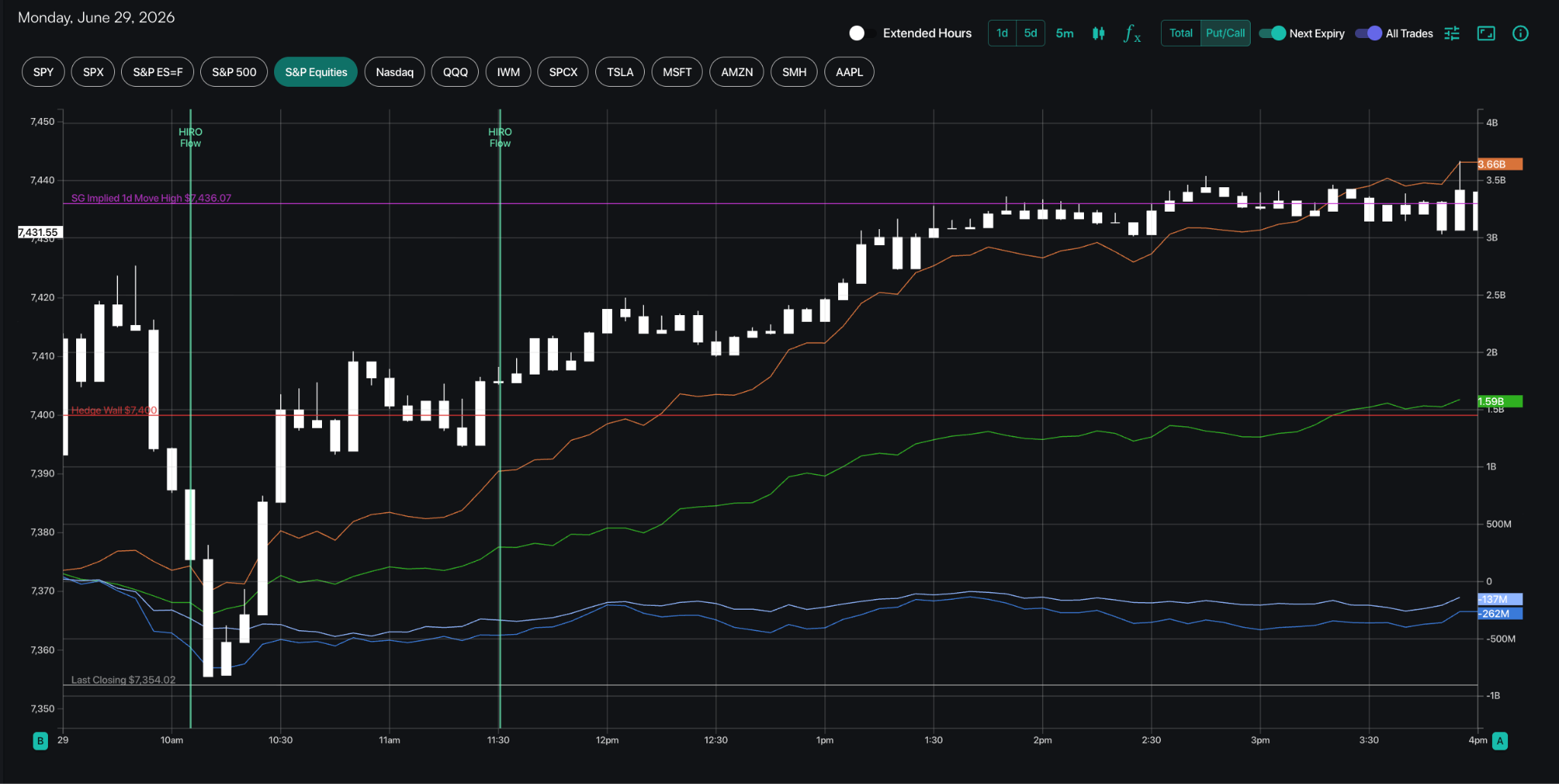Click the second HIRO Flow timeline marker
Image resolution: width=1559 pixels, height=784 pixels.
pyautogui.click(x=500, y=138)
